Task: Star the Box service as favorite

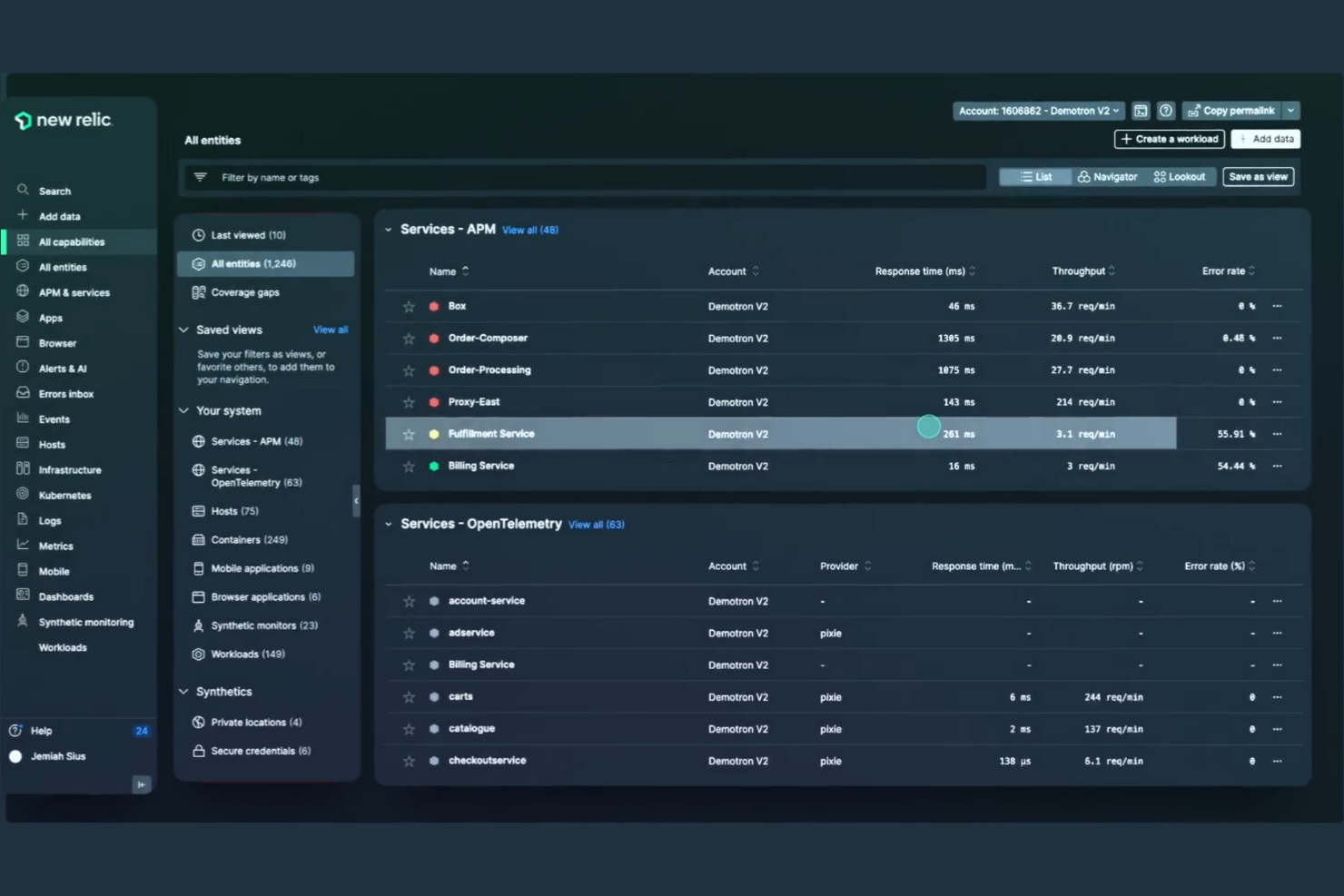Action: point(409,306)
